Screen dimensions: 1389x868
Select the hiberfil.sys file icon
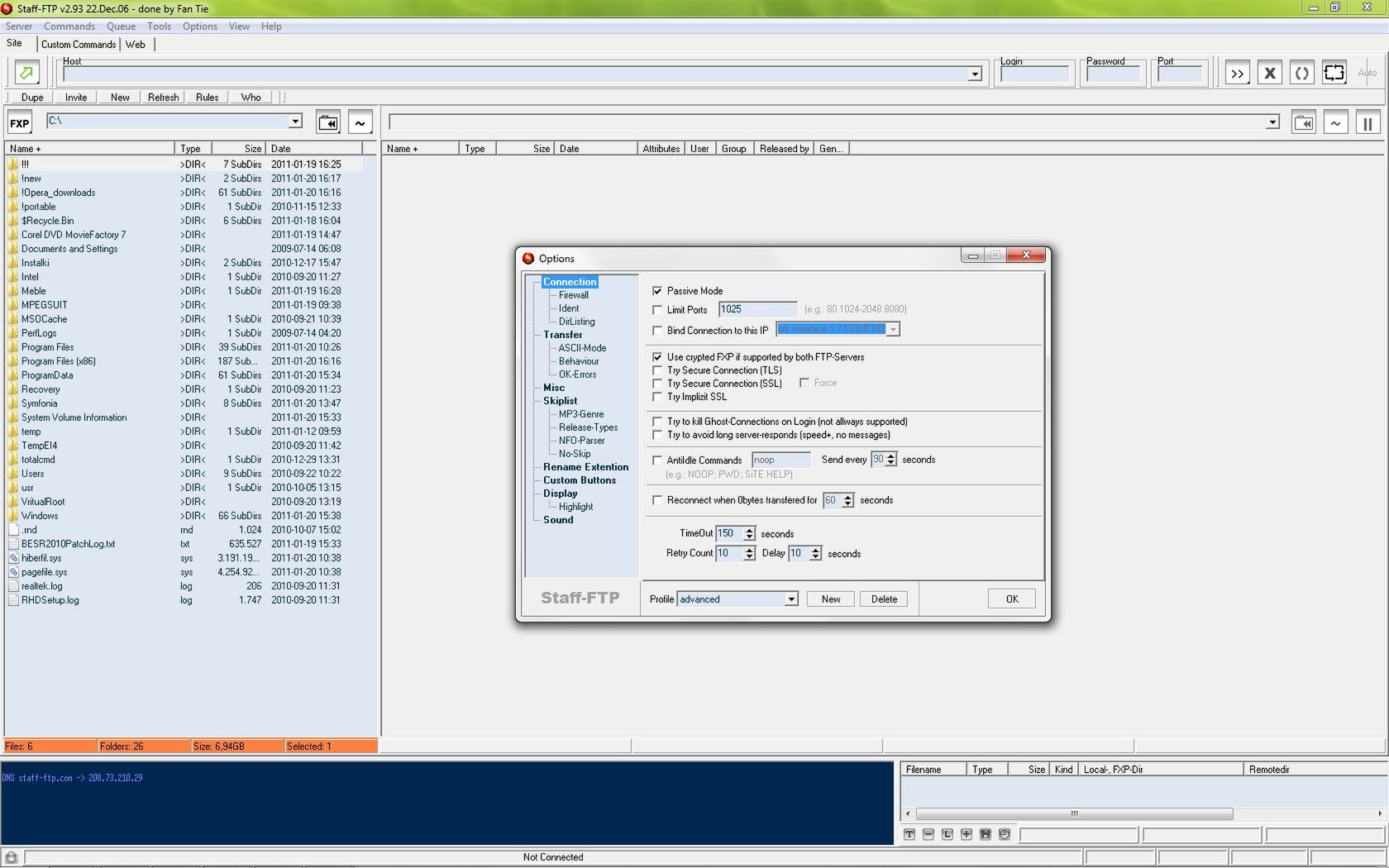[x=13, y=558]
